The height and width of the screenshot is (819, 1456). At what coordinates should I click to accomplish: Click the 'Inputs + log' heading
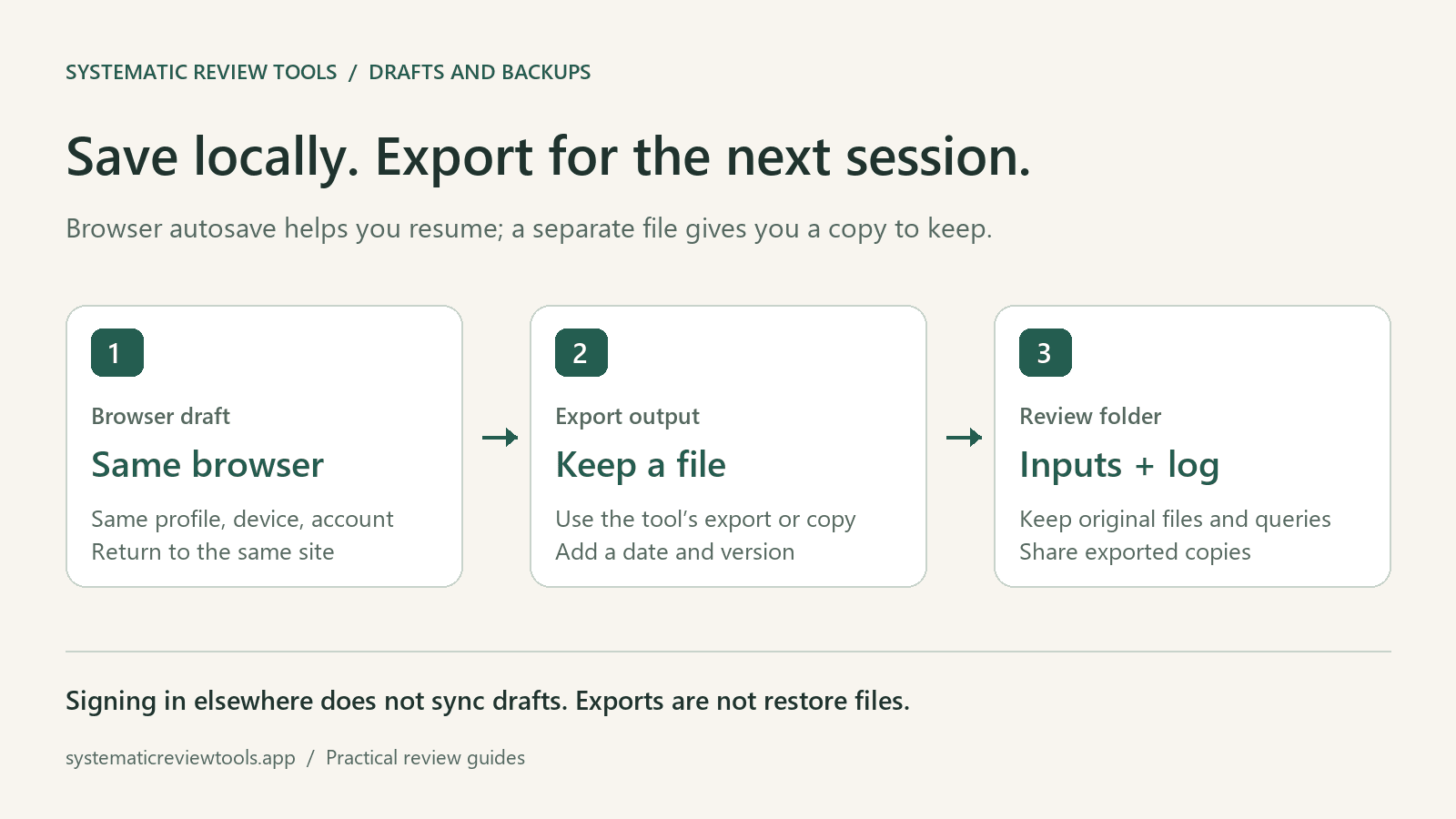point(1119,466)
